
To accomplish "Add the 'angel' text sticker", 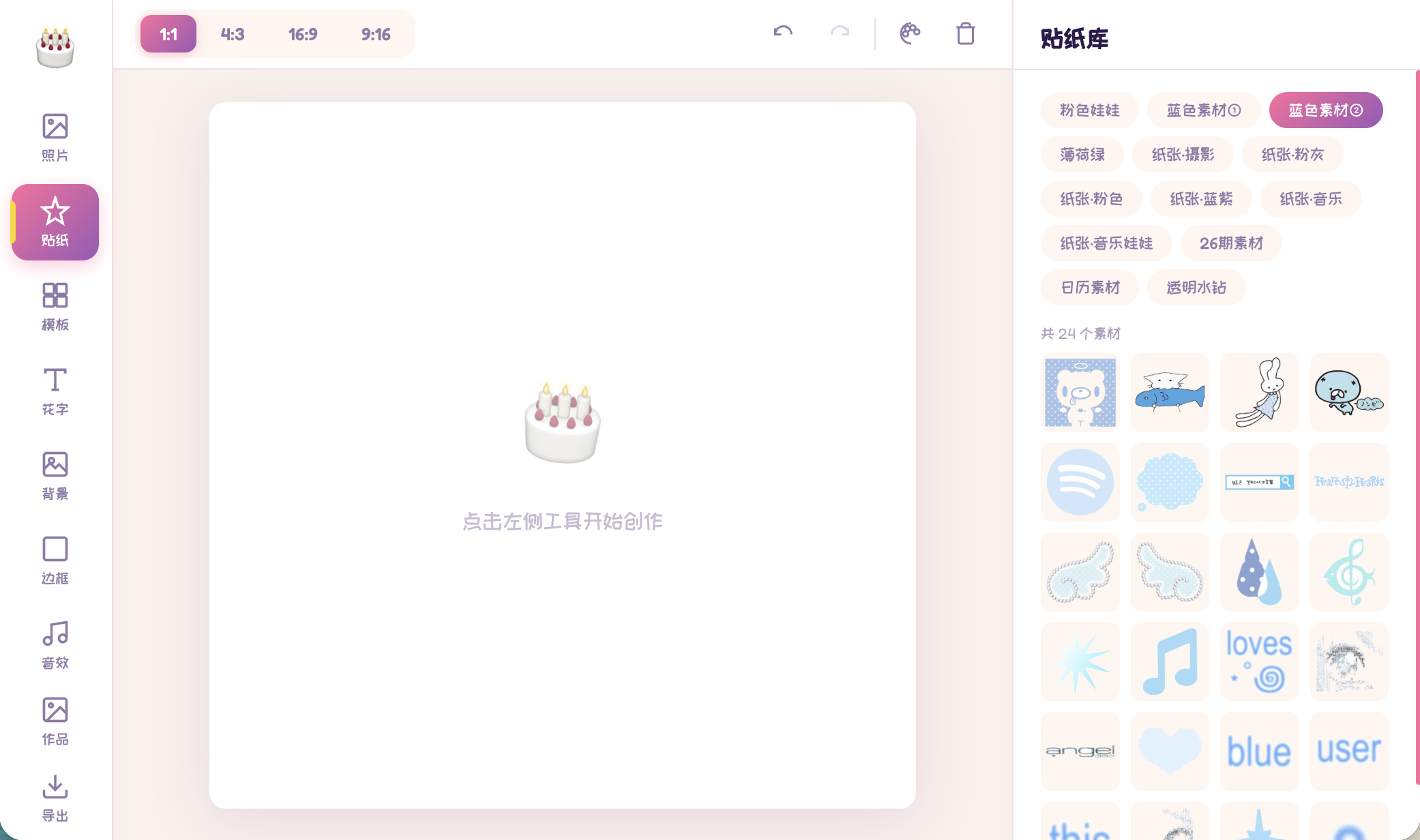I will point(1080,751).
